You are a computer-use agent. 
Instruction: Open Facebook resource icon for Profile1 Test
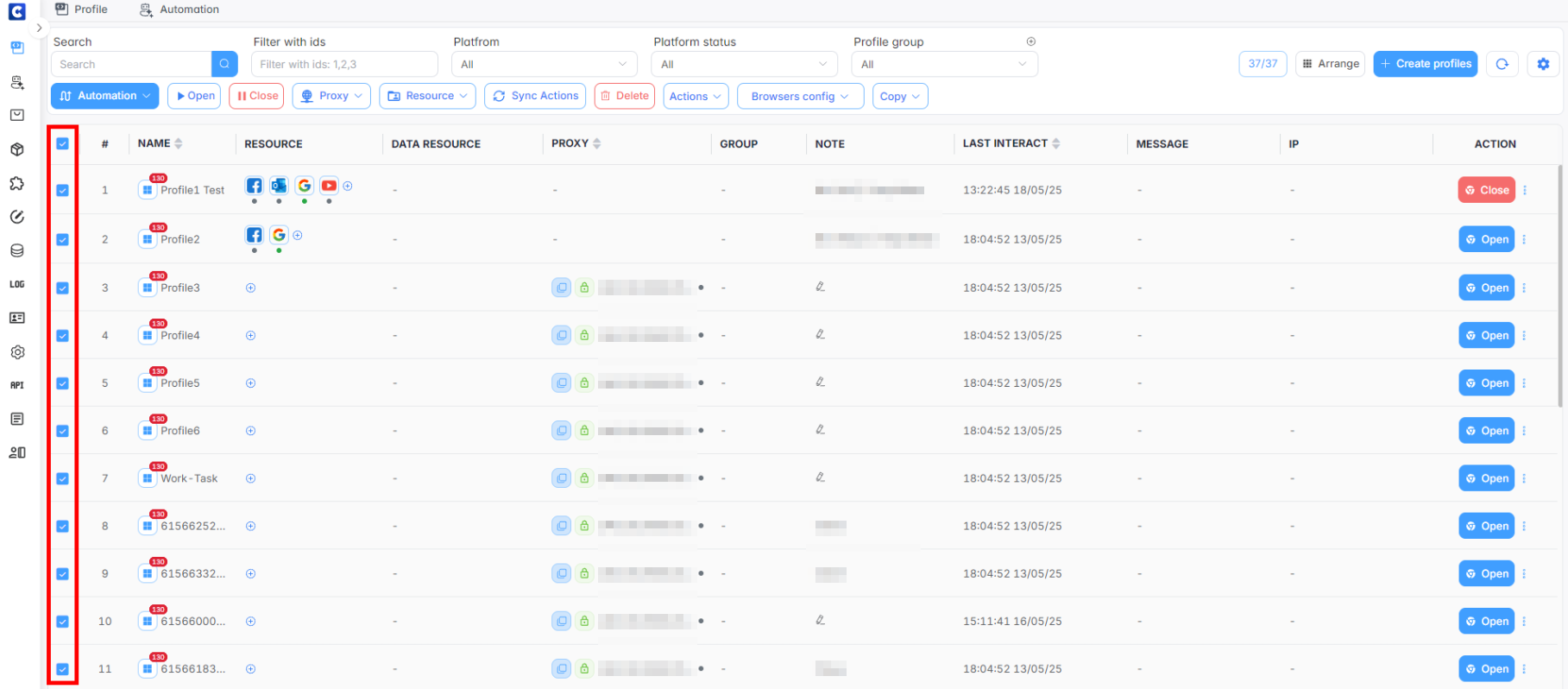click(x=254, y=186)
